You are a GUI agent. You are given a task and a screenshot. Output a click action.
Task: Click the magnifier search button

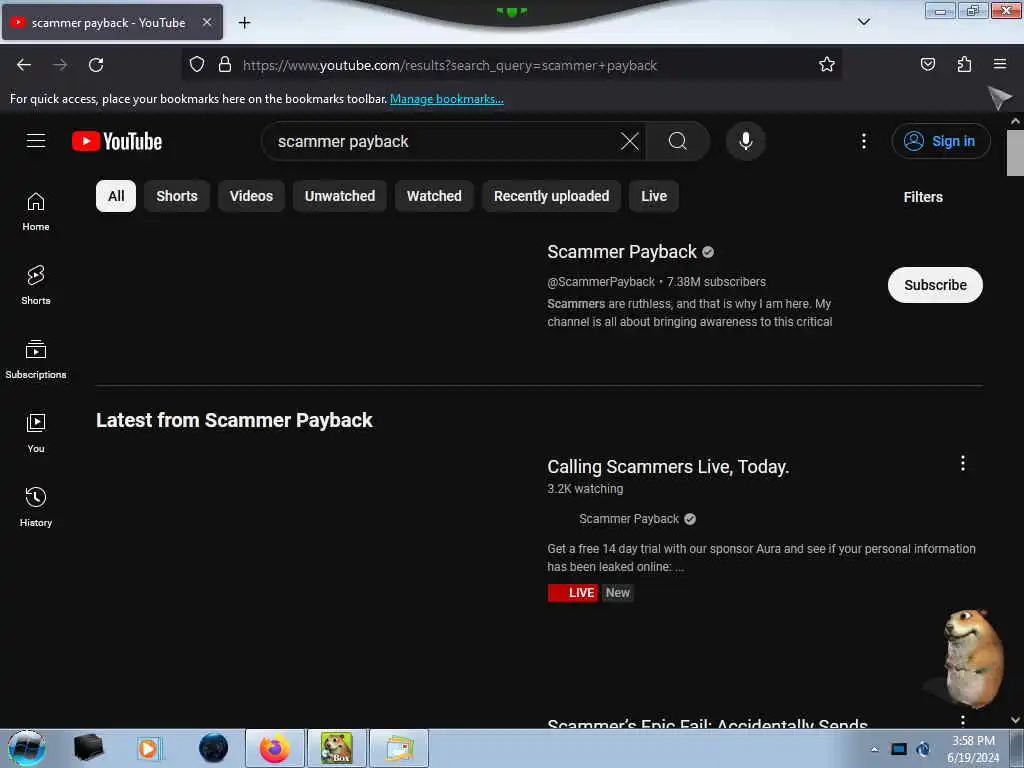[678, 141]
